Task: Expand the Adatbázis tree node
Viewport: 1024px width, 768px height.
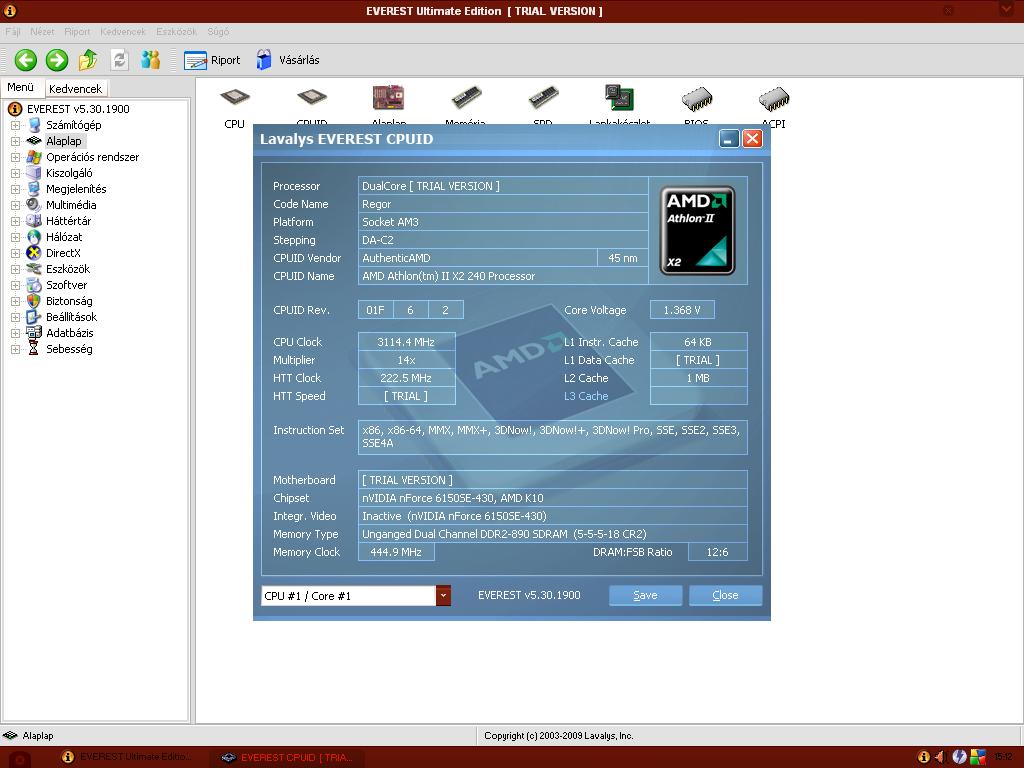Action: (x=15, y=333)
